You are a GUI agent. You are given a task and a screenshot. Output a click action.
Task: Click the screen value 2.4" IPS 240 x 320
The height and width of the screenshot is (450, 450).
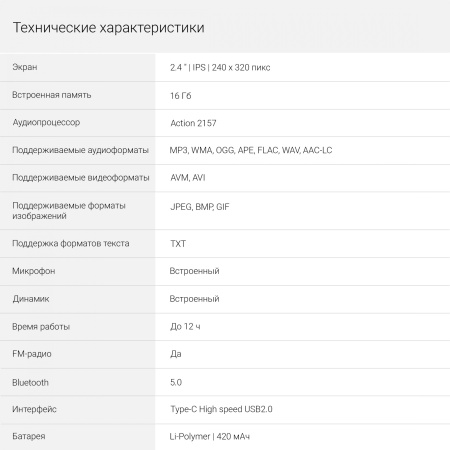pyautogui.click(x=220, y=67)
